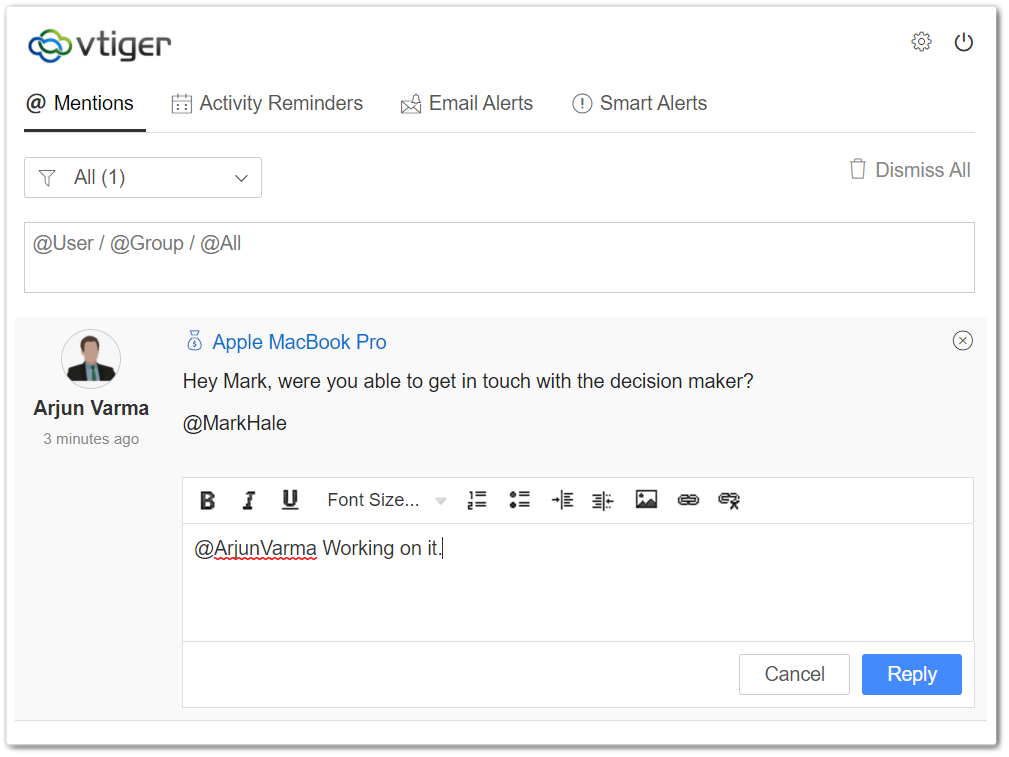Open the Font Size dropdown
Image resolution: width=1009 pixels, height=757 pixels.
tap(386, 500)
